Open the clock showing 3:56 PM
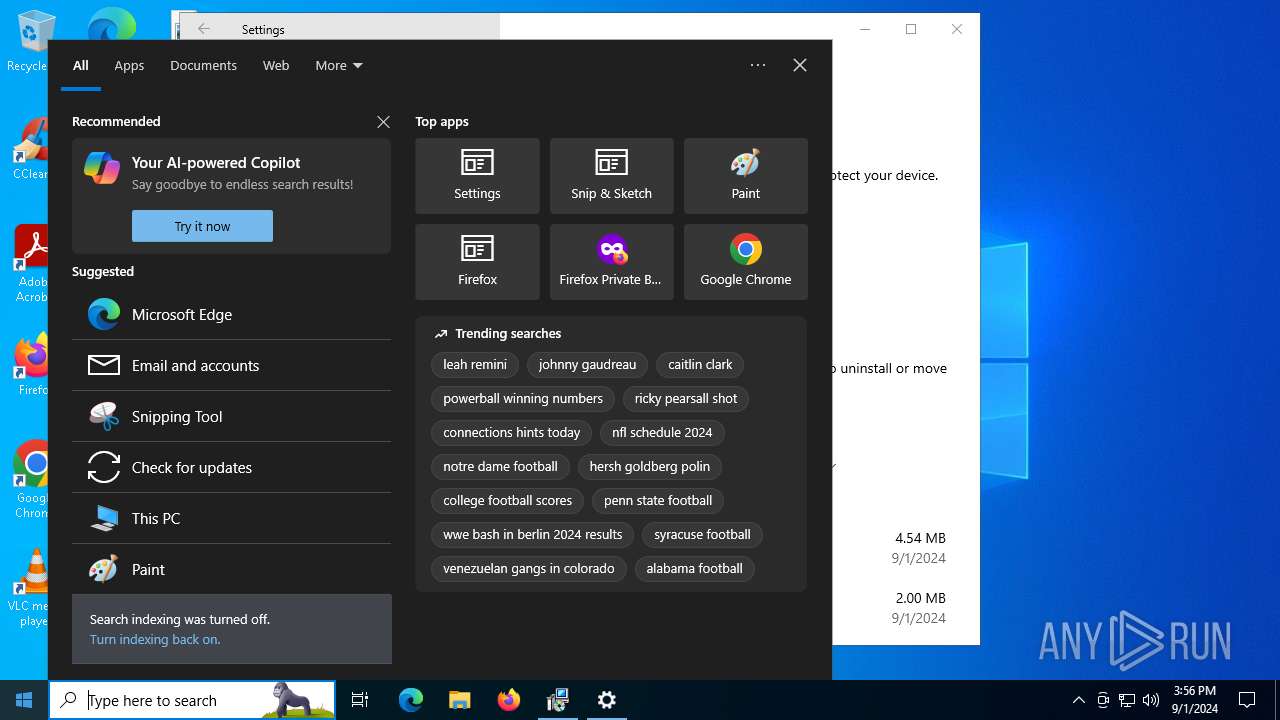This screenshot has width=1280, height=720. click(x=1195, y=700)
